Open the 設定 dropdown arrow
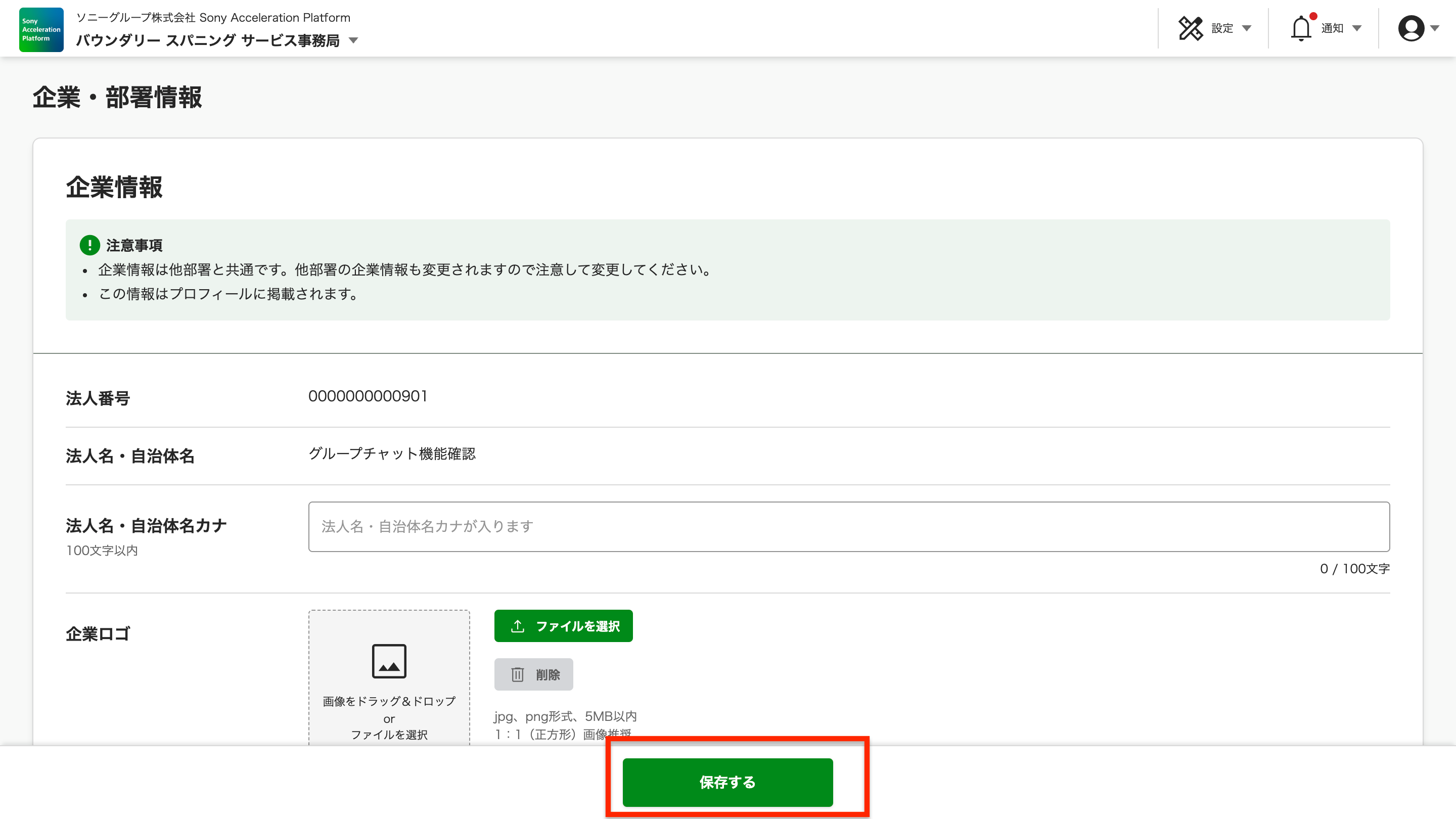 [x=1247, y=28]
